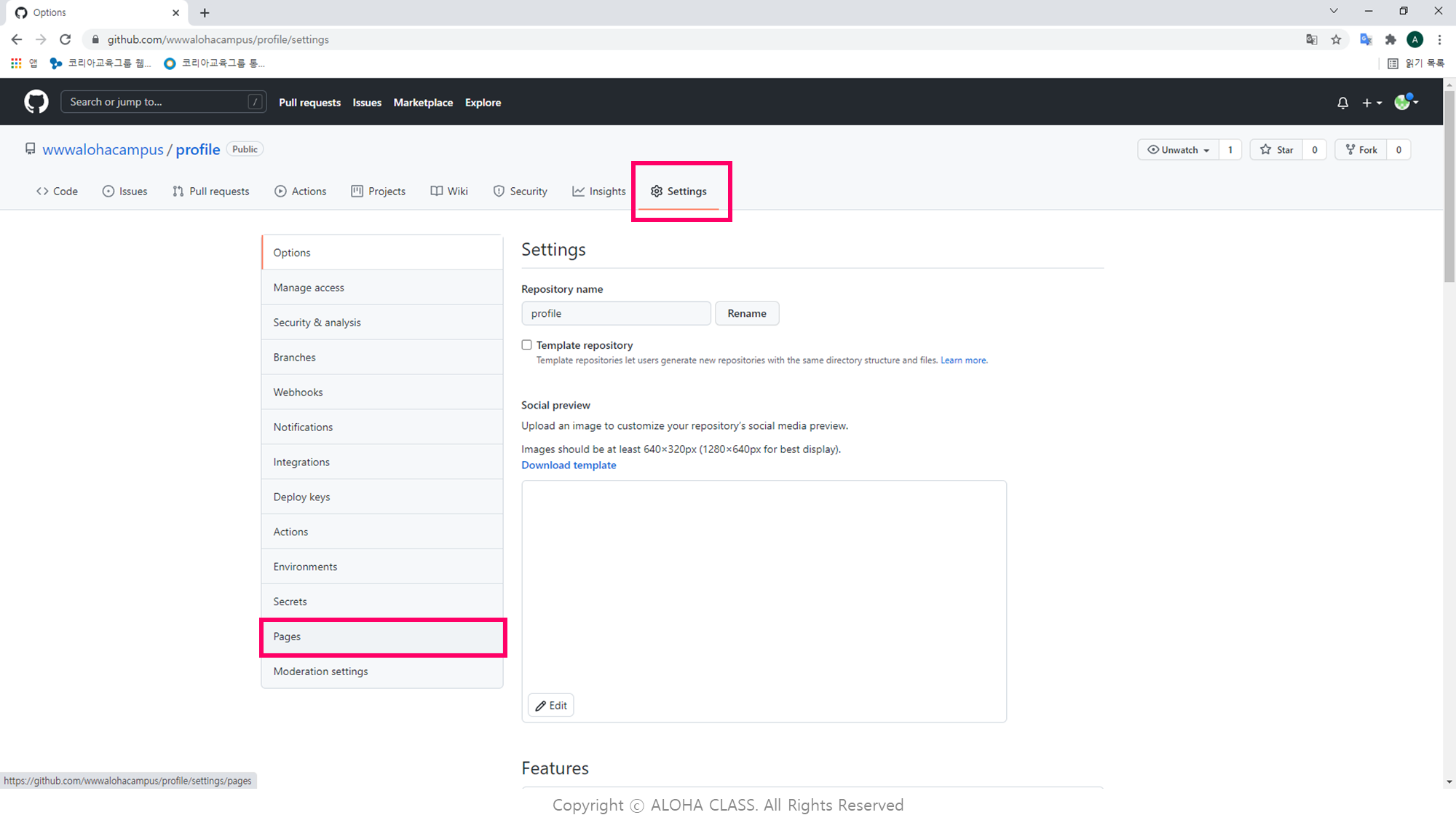Open Moderation settings
Image resolution: width=1456 pixels, height=823 pixels.
pos(382,672)
